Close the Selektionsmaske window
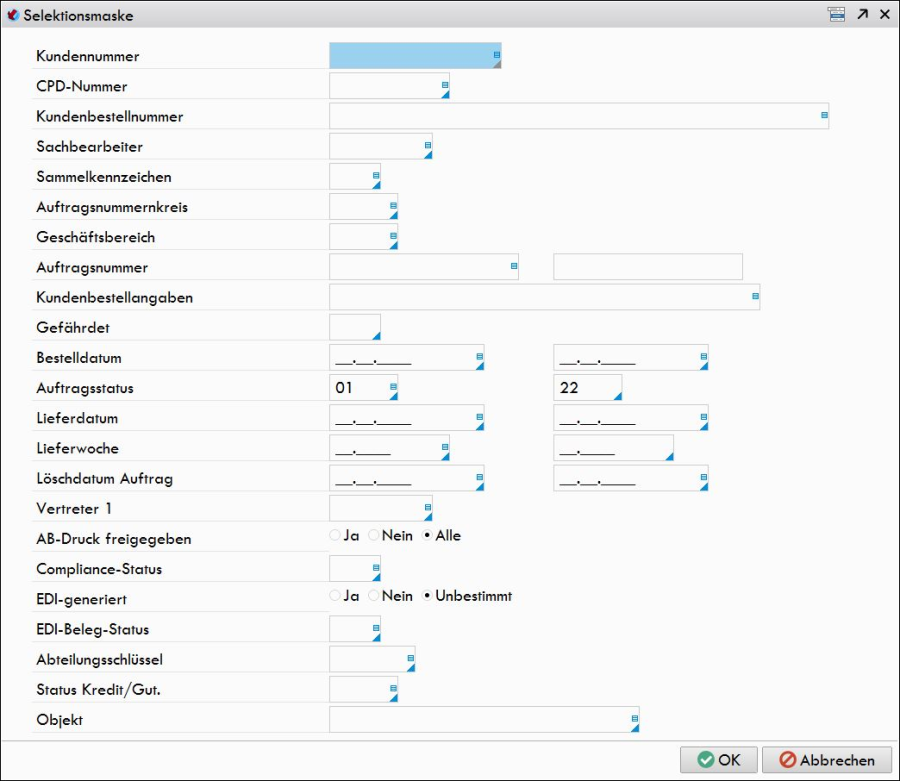The width and height of the screenshot is (900, 781). tap(885, 14)
